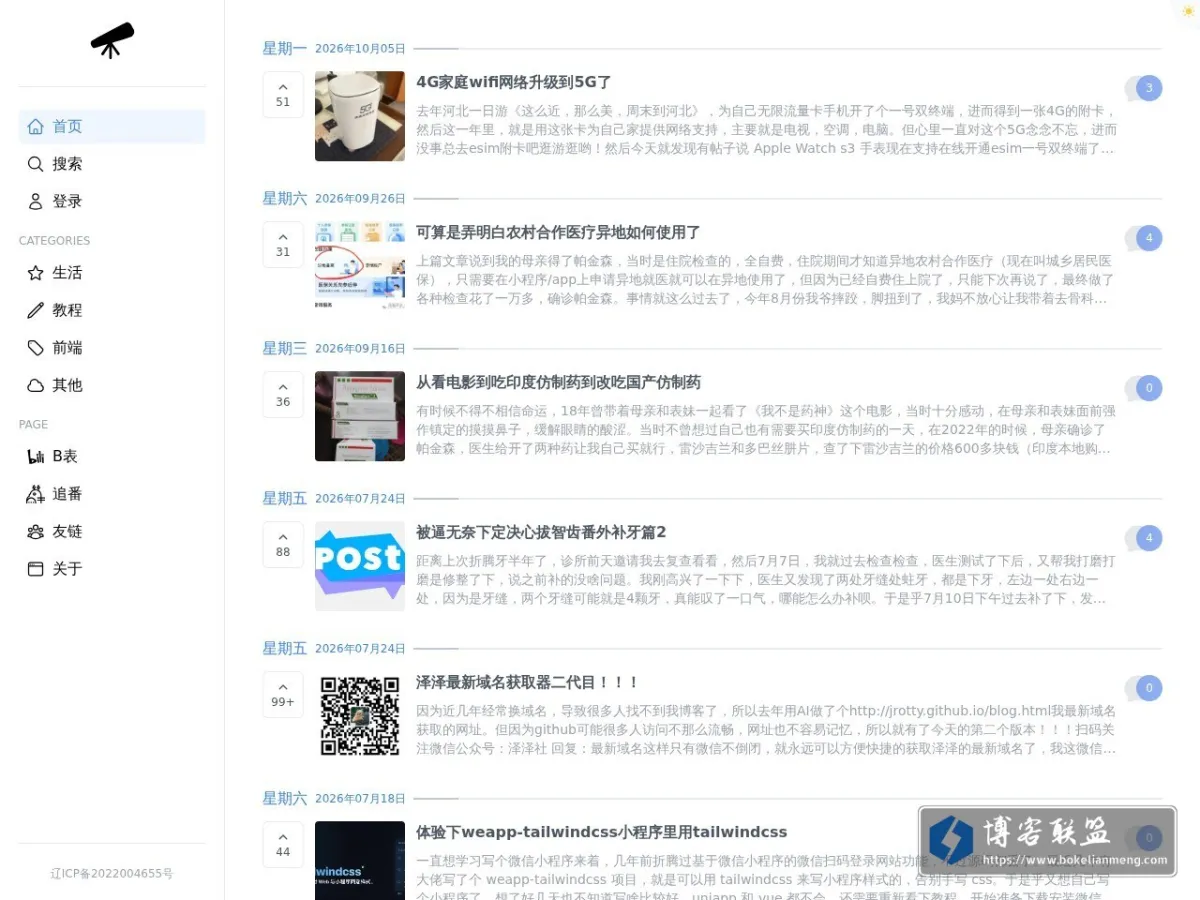
Task: Click the 星期一 weekday label
Action: 285,48
